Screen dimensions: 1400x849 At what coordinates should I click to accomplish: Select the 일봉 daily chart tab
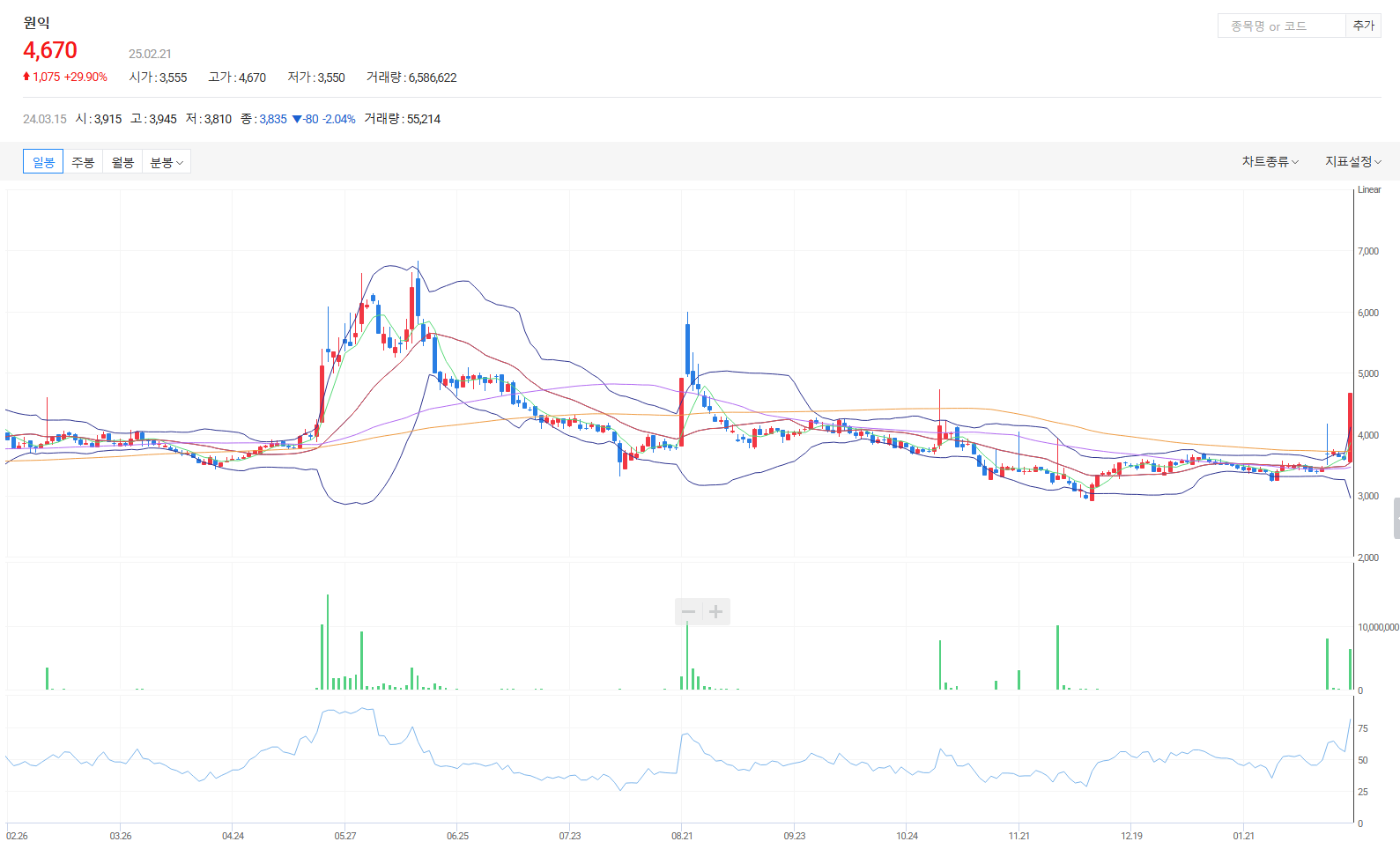(x=43, y=162)
